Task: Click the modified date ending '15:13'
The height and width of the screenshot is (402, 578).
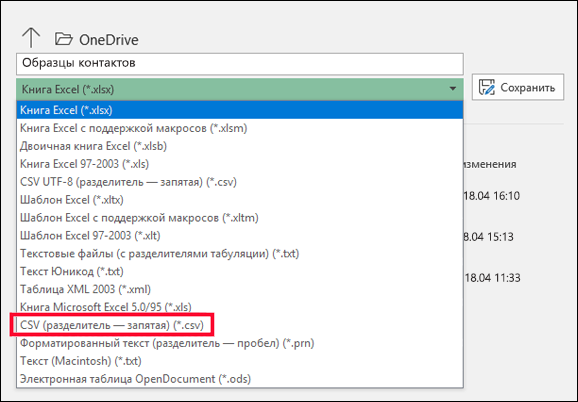Action: click(x=488, y=237)
